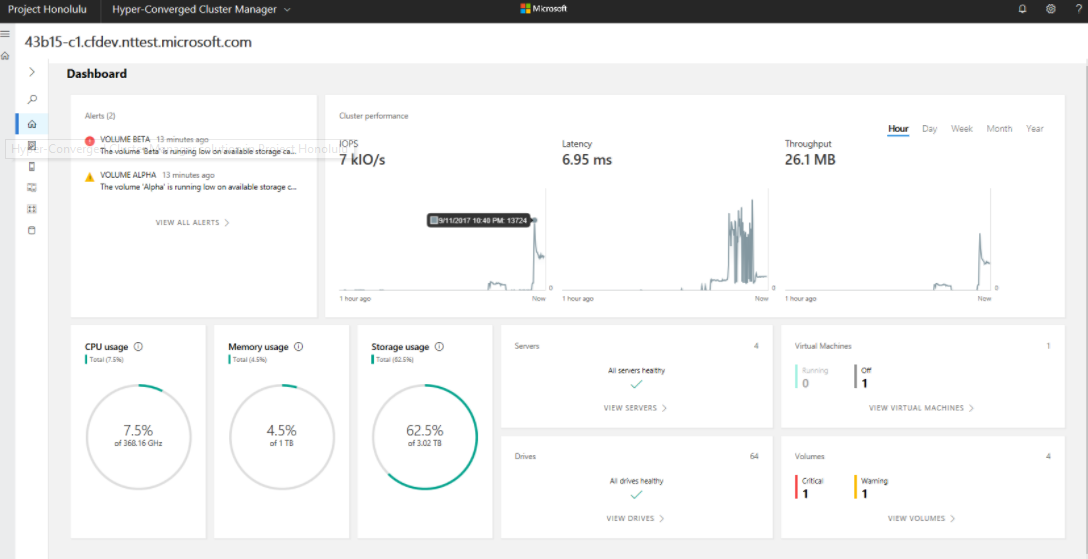Screen dimensions: 1088x559
Task: Open the notifications bell icon
Action: coord(1022,9)
